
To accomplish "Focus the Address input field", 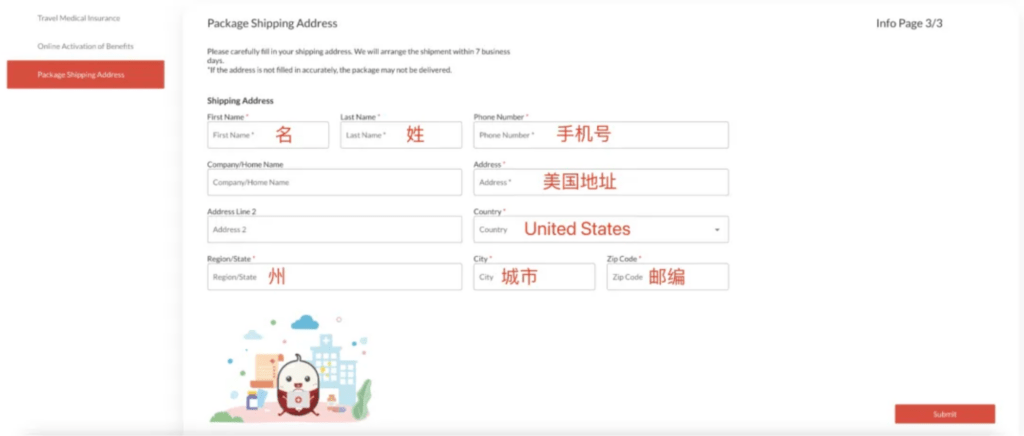I will click(601, 182).
